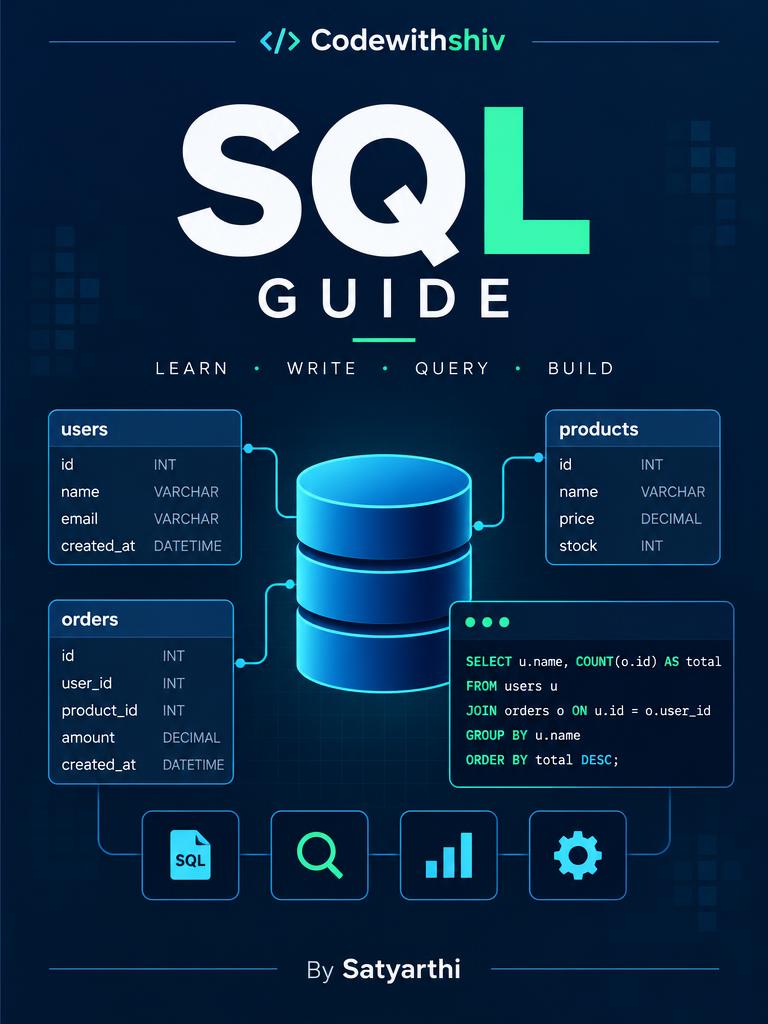Click the Codewithshiv brand title
This screenshot has width=768, height=1024.
coord(408,40)
